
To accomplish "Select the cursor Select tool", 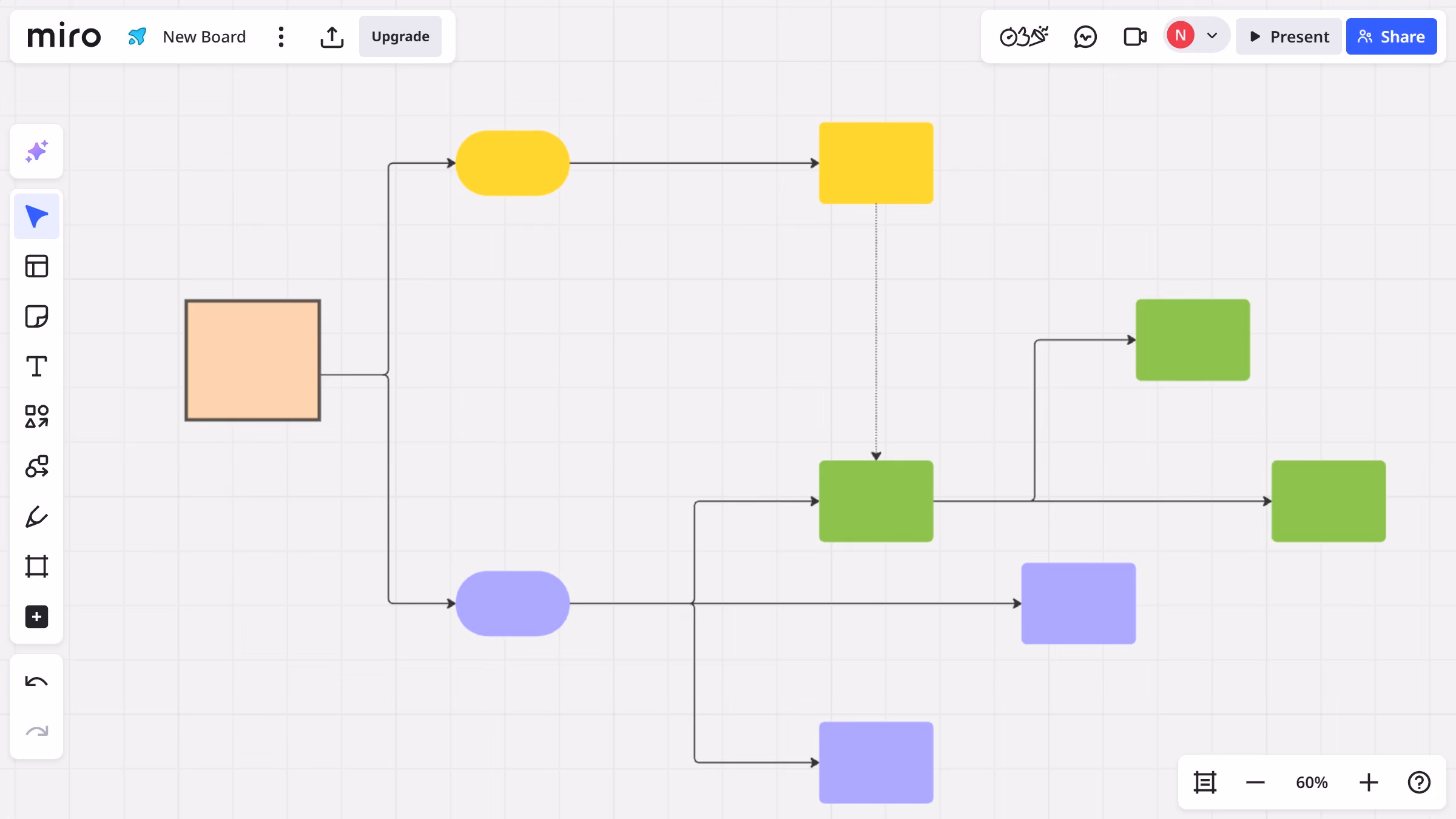I will coord(36,216).
